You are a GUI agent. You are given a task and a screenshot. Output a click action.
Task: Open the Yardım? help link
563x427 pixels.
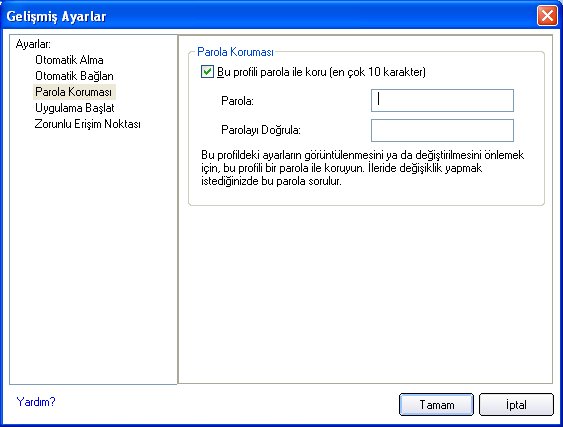pyautogui.click(x=36, y=402)
